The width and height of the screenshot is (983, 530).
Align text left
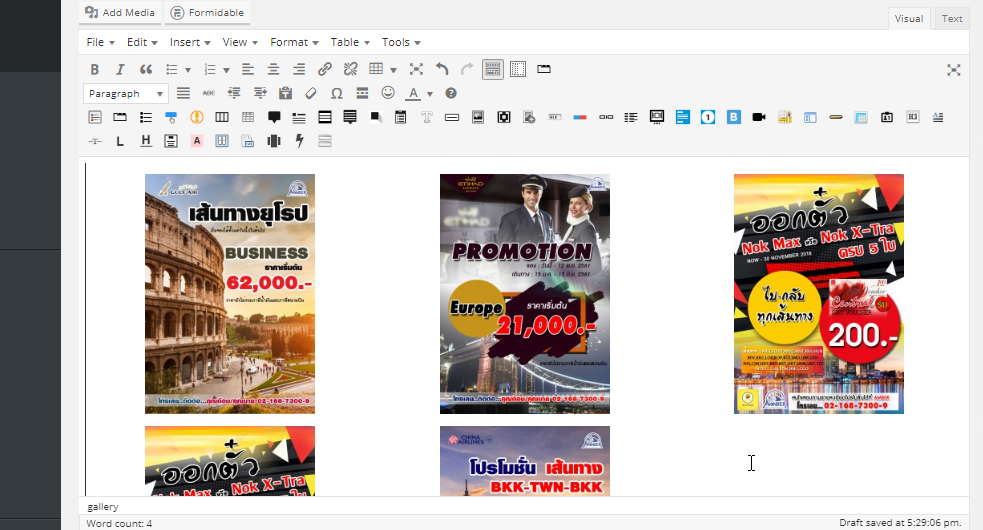pos(248,70)
